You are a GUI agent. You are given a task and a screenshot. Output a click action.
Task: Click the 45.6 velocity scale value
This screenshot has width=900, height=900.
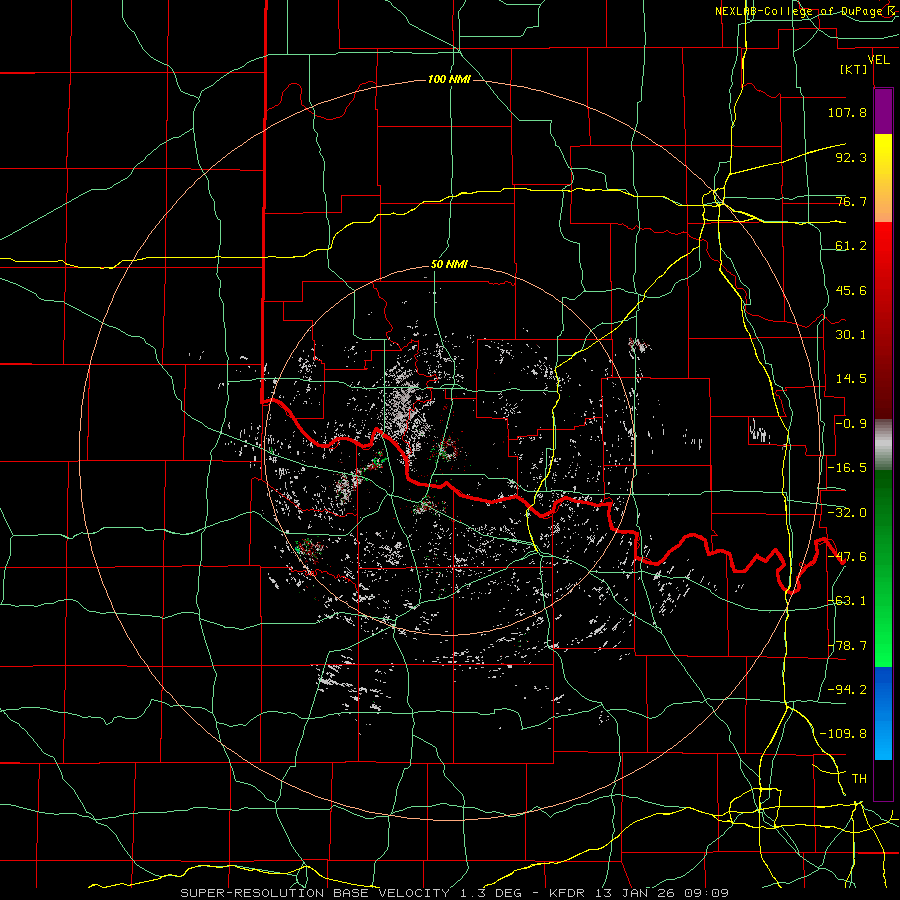click(851, 290)
